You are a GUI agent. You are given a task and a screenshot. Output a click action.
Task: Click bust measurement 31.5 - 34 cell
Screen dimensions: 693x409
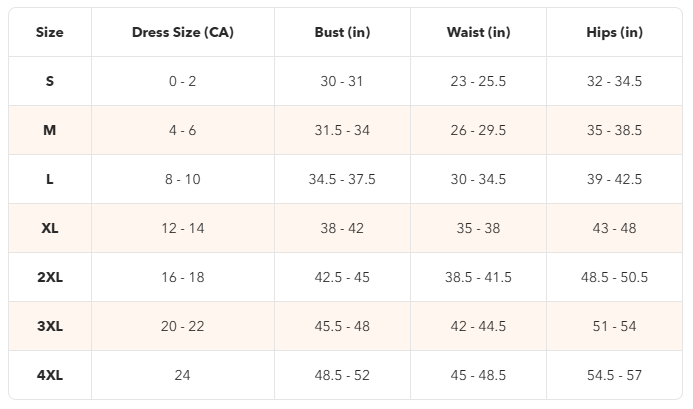pyautogui.click(x=342, y=130)
